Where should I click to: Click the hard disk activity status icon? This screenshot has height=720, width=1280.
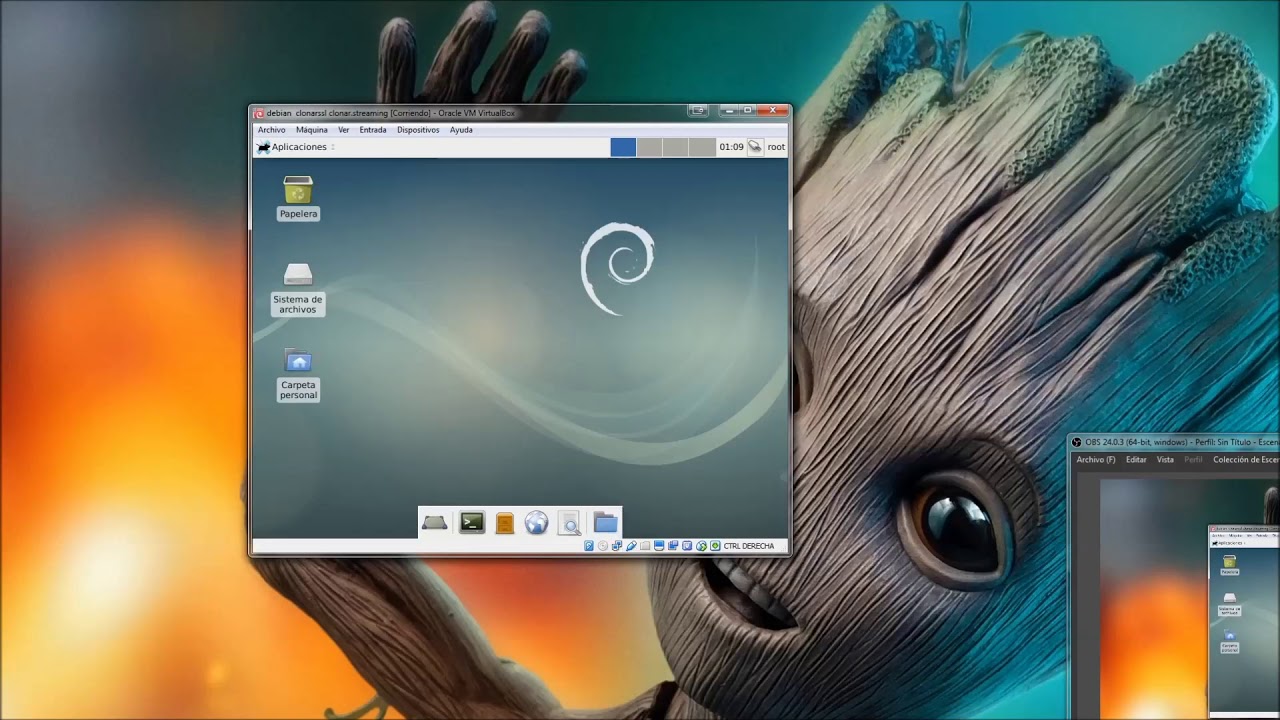[589, 546]
